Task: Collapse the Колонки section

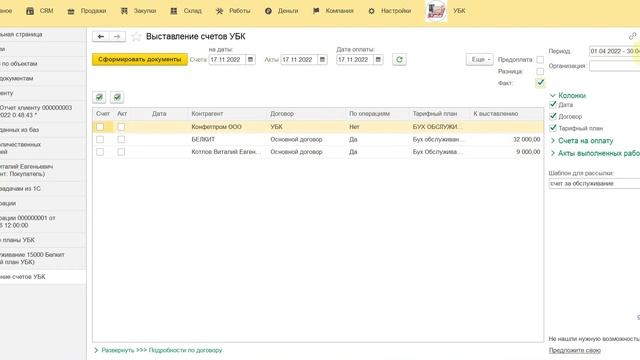Action: point(568,96)
